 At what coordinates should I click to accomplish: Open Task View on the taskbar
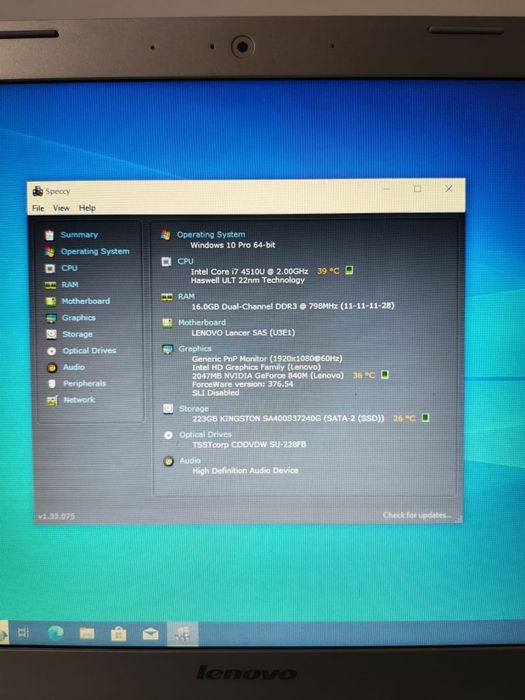click(x=23, y=633)
